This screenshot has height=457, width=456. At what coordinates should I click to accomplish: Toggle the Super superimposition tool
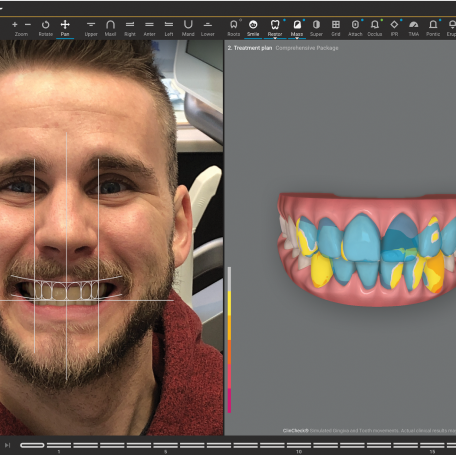[316, 28]
